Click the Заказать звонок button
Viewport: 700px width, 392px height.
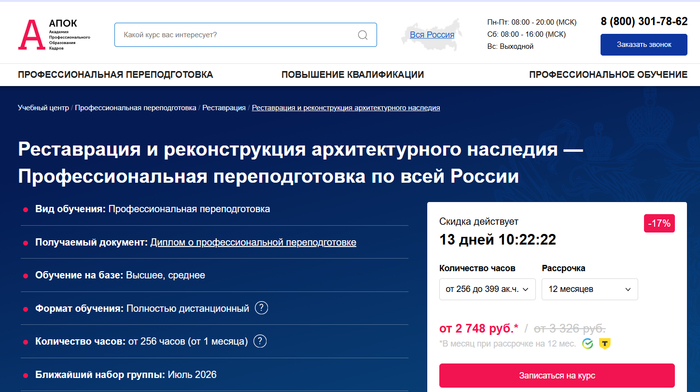coord(644,45)
